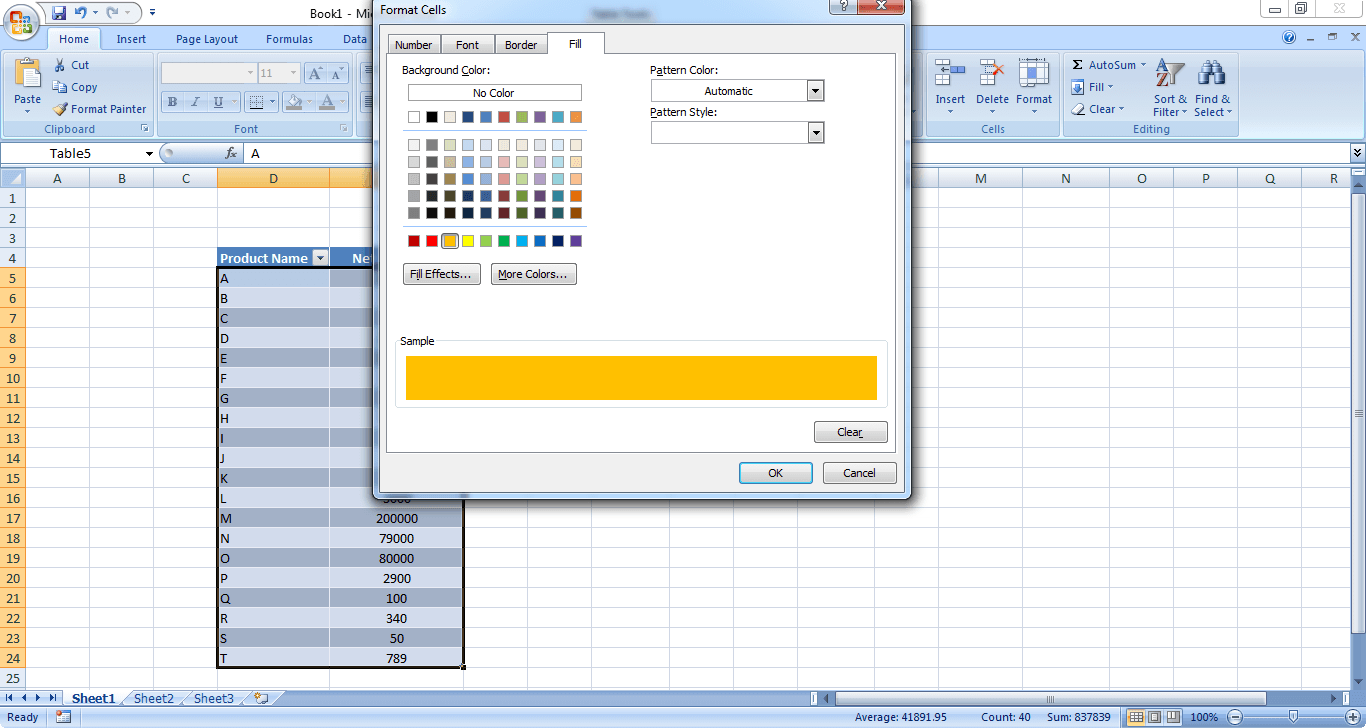
Task: Switch to Page Layout view icon
Action: tap(1155, 717)
